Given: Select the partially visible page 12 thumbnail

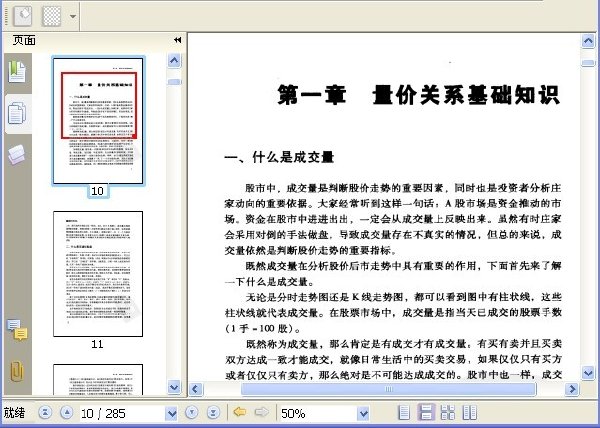Looking at the screenshot, I should tap(98, 379).
